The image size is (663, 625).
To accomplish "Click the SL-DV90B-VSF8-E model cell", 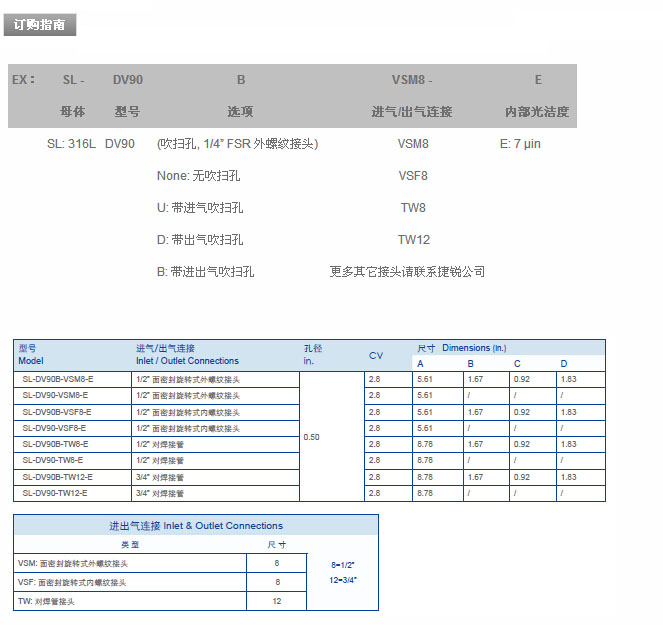I will [57, 412].
